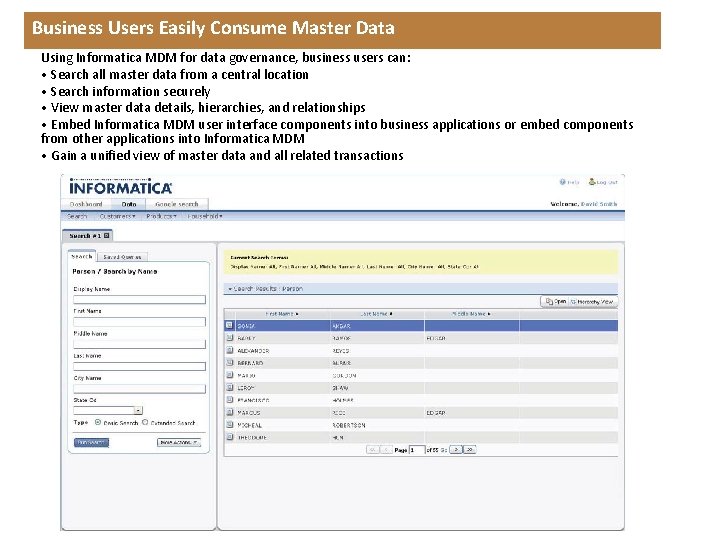Screen dimensions: 720x540
Task: Click the blue Run Search button
Action: point(91,443)
